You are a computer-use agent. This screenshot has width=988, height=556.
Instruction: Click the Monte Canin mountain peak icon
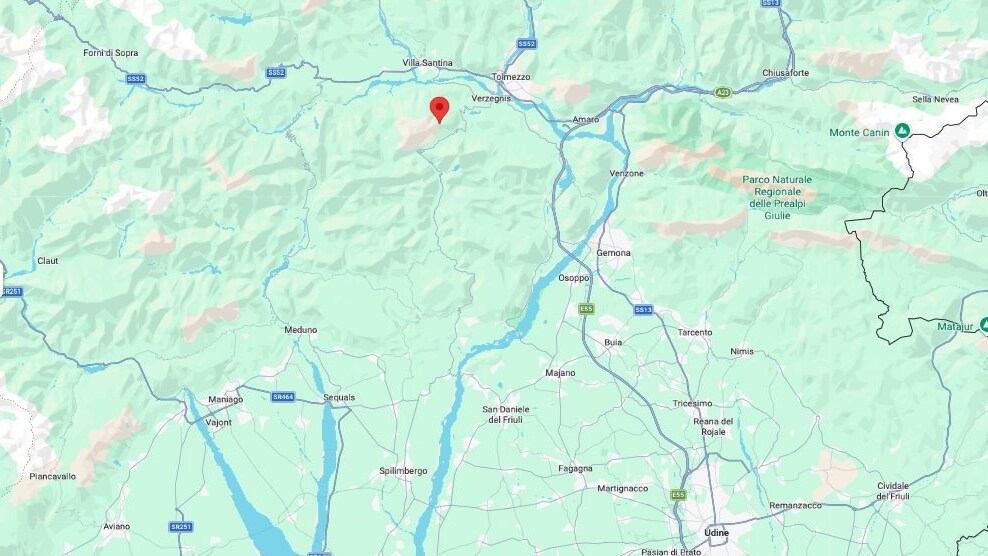coord(902,131)
